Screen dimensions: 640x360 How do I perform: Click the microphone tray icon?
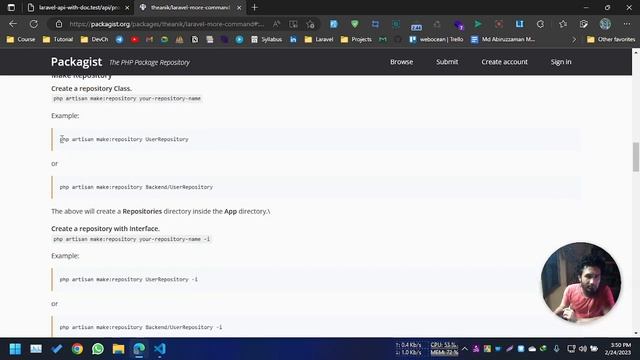click(x=556, y=349)
